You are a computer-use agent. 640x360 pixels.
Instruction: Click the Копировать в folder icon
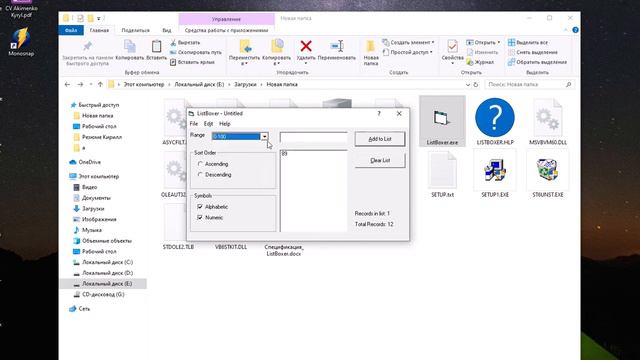click(x=277, y=46)
